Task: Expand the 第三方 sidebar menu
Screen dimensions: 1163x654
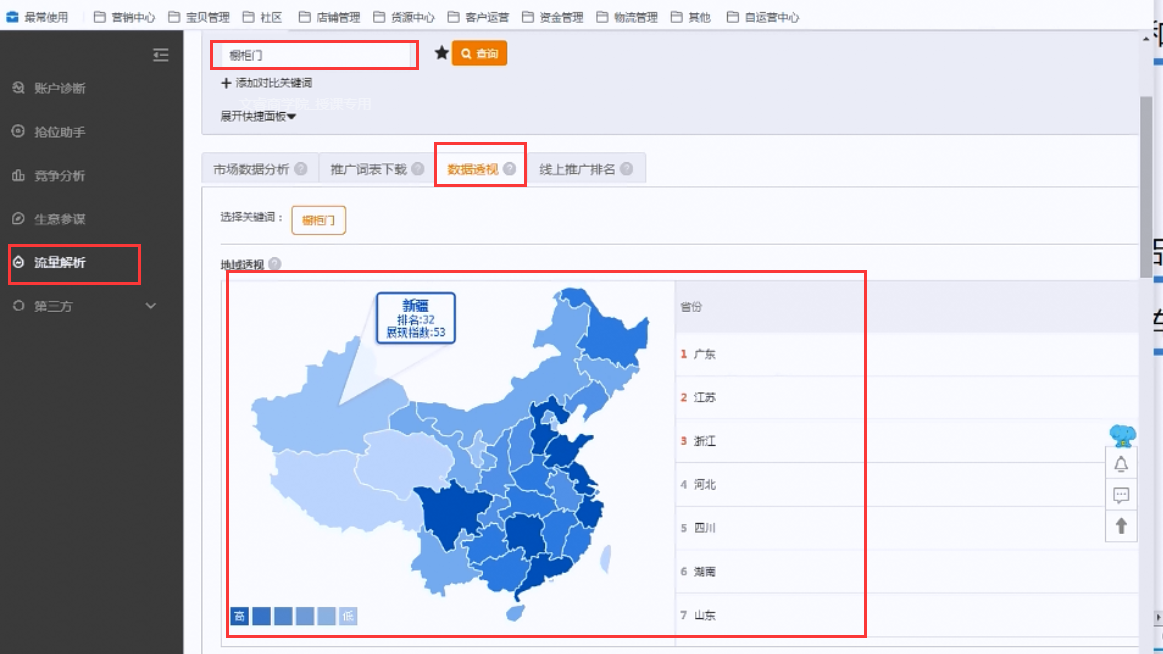Action: click(x=150, y=306)
